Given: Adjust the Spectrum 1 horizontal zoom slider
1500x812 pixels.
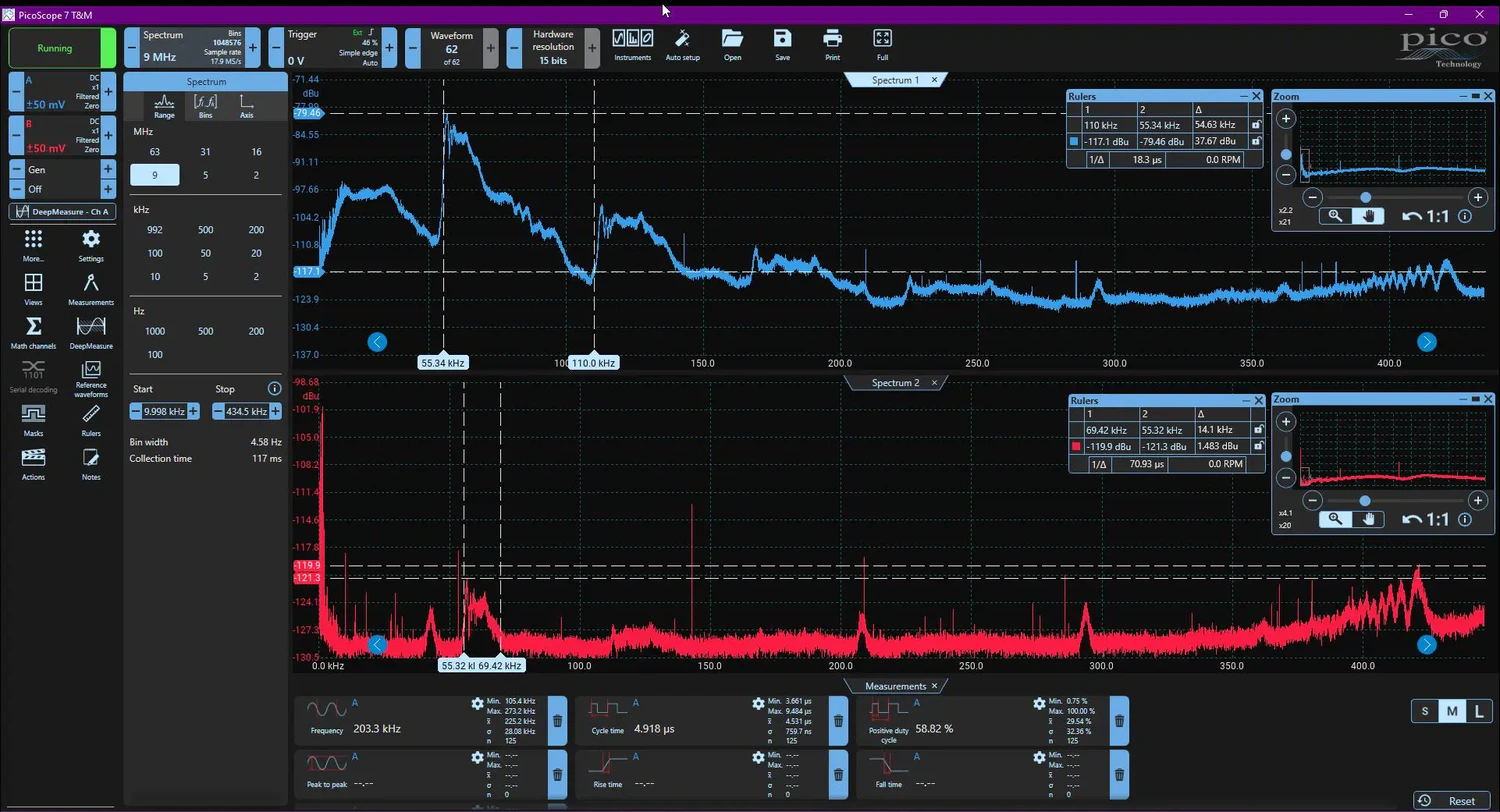Looking at the screenshot, I should tap(1365, 197).
